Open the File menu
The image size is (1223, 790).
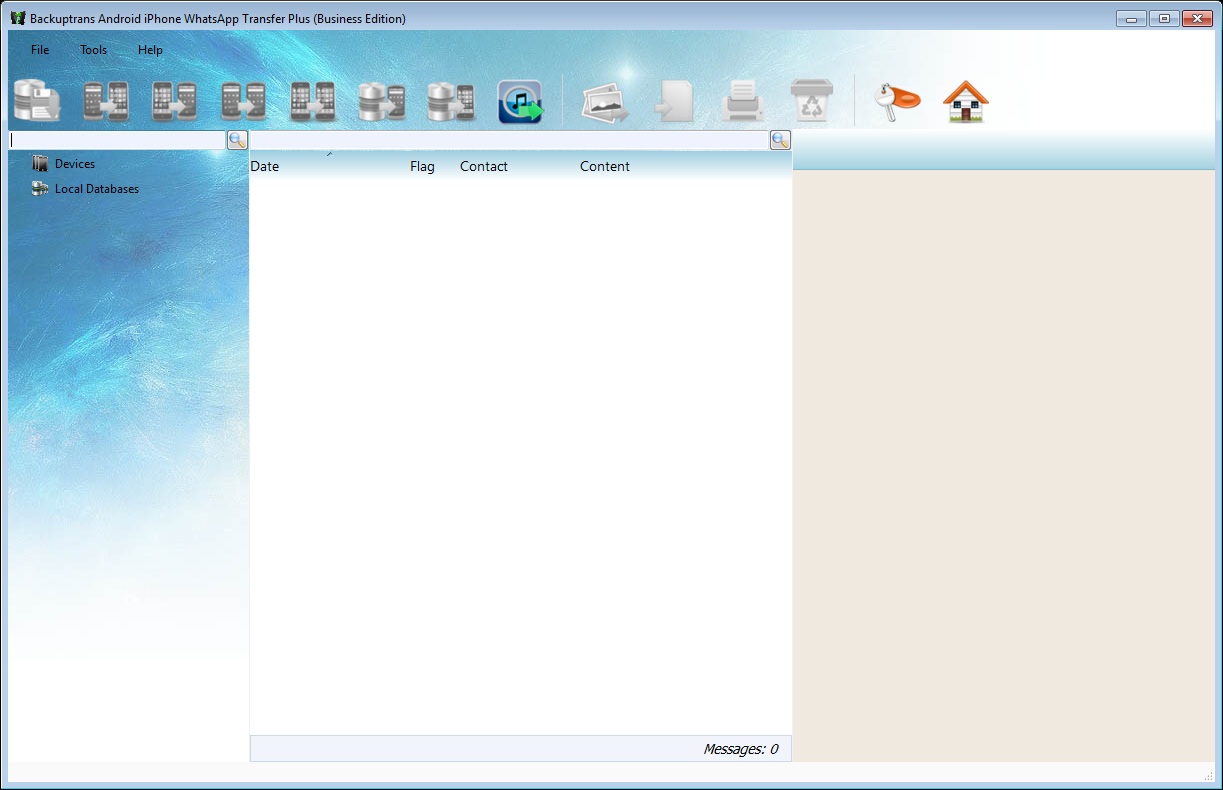[40, 50]
